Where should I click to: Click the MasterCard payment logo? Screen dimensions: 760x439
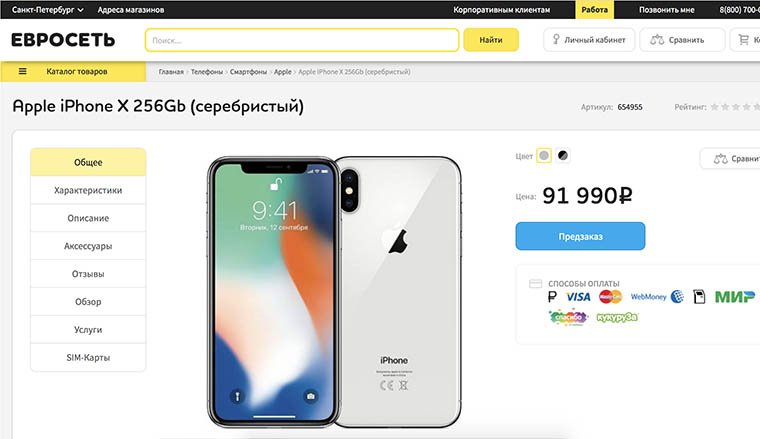610,297
